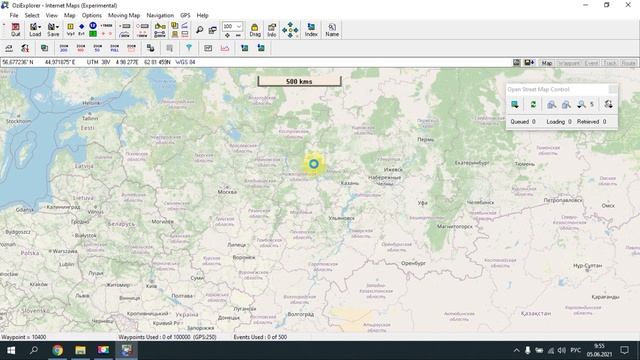Open the Navigation menu

click(x=160, y=15)
